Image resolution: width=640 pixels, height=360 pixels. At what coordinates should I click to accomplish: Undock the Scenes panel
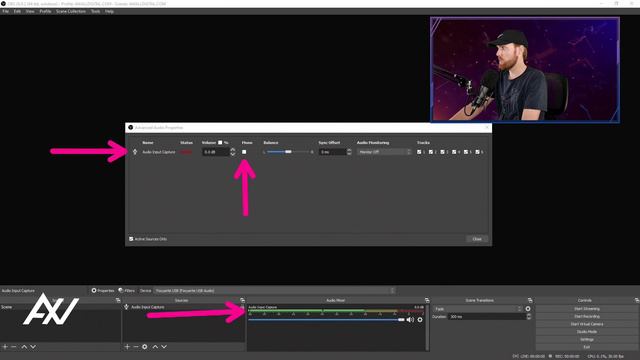point(118,300)
